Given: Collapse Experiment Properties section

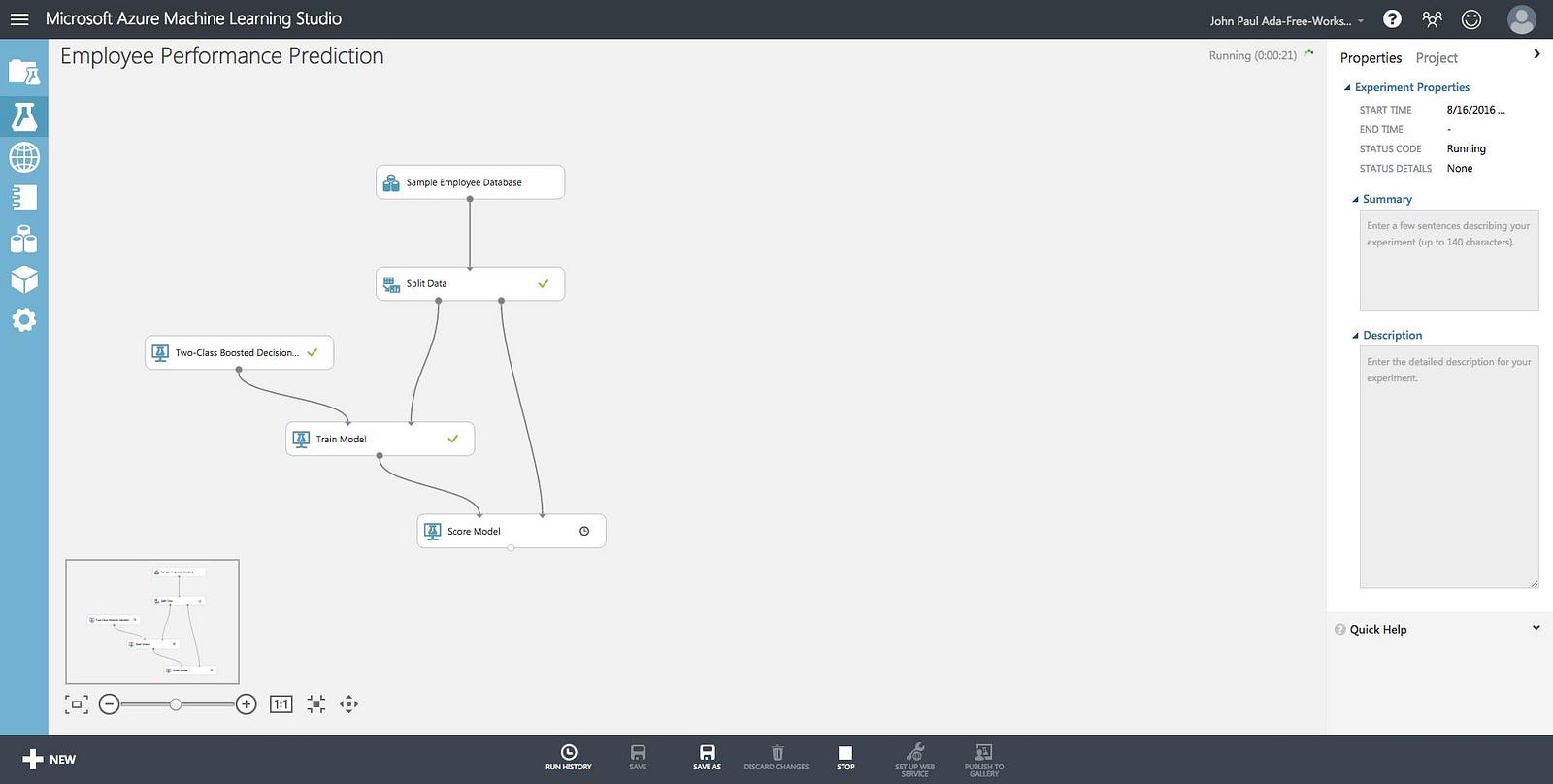Looking at the screenshot, I should 1347,88.
